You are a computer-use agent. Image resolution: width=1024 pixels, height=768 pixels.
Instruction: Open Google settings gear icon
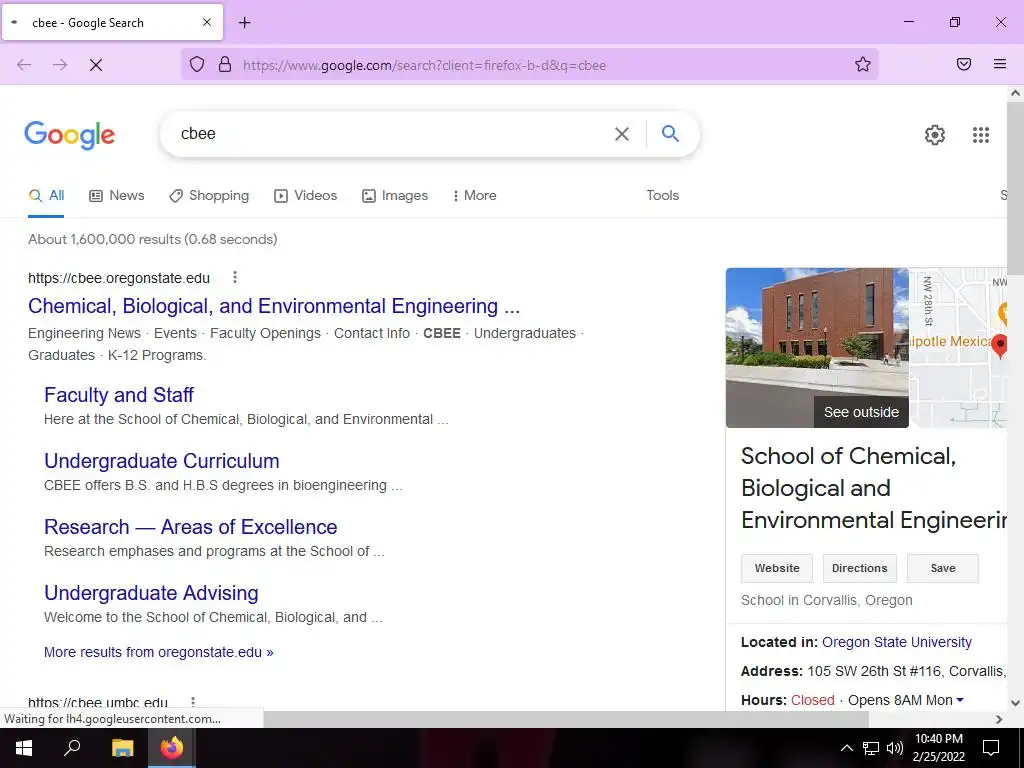935,135
